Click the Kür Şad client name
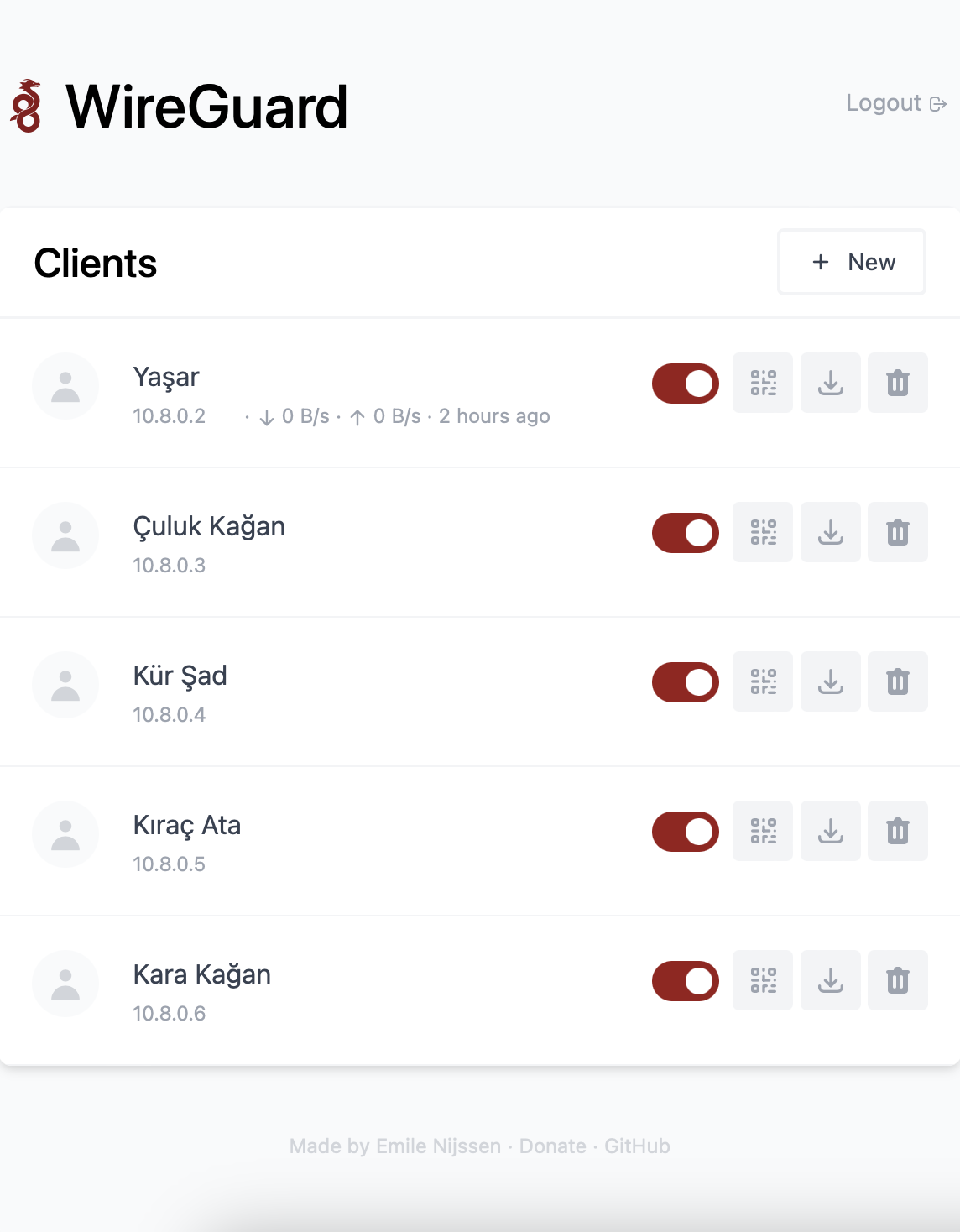The width and height of the screenshot is (960, 1232). pyautogui.click(x=180, y=676)
